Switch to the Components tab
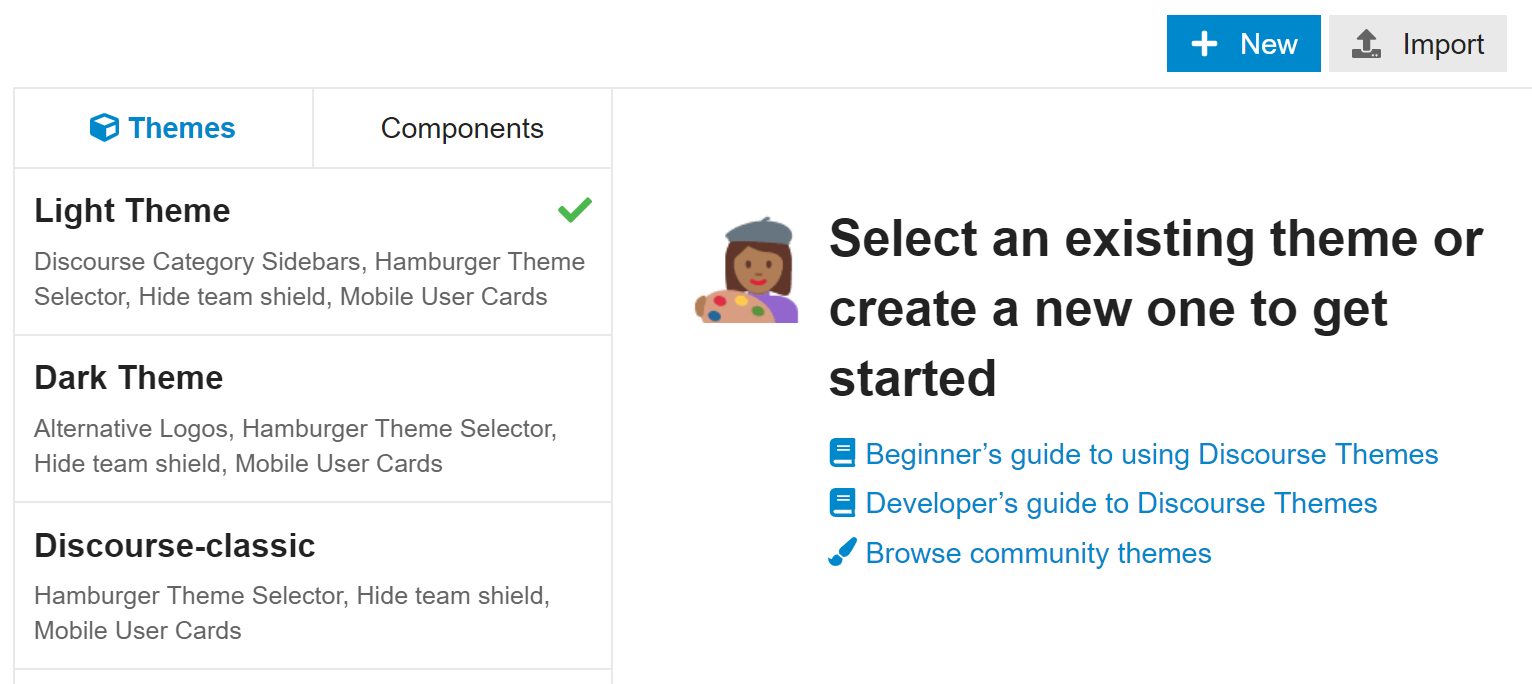 click(462, 127)
